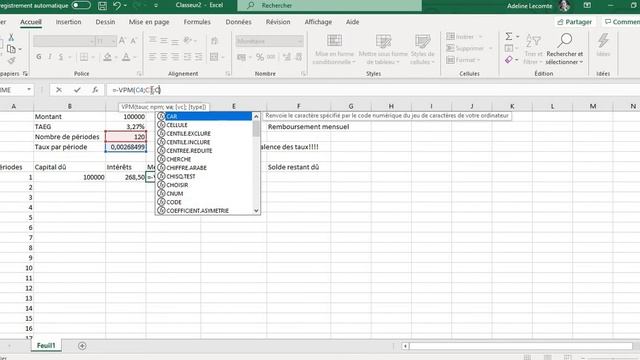Click the increase font size icon
The width and height of the screenshot is (640, 360).
click(122, 41)
